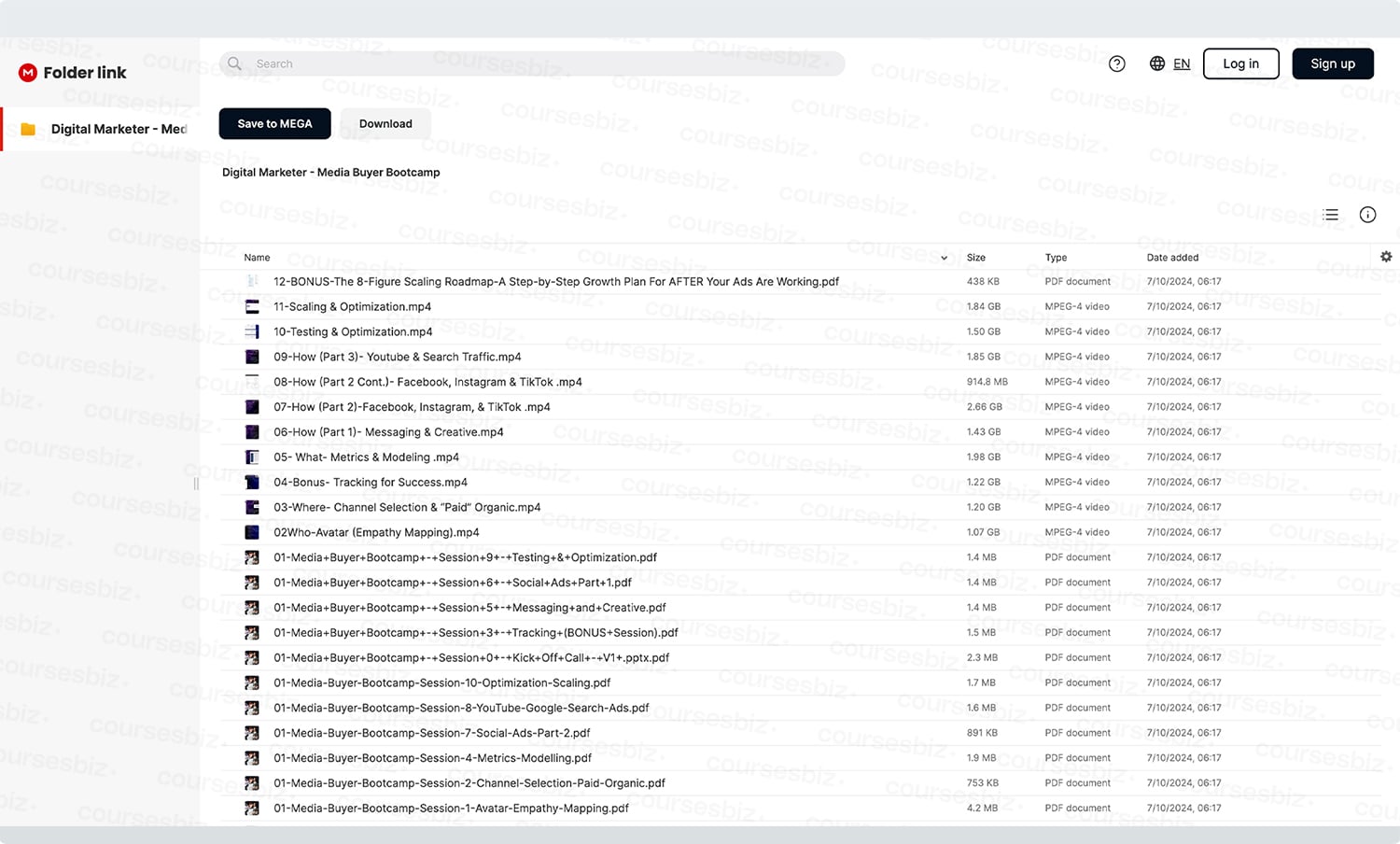Click the sidebar resize handle
This screenshot has width=1400, height=844.
(x=196, y=484)
